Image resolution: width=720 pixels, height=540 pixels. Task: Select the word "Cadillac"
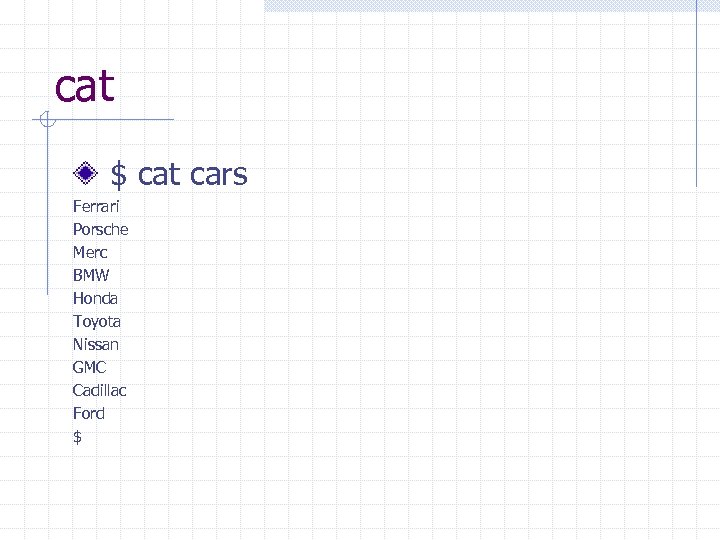[100, 390]
